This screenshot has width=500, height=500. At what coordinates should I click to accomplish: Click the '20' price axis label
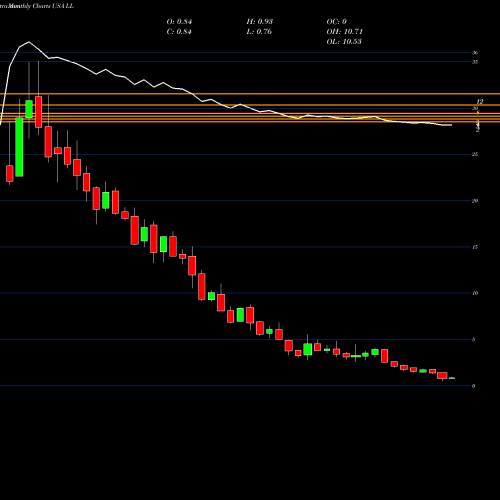pyautogui.click(x=475, y=201)
